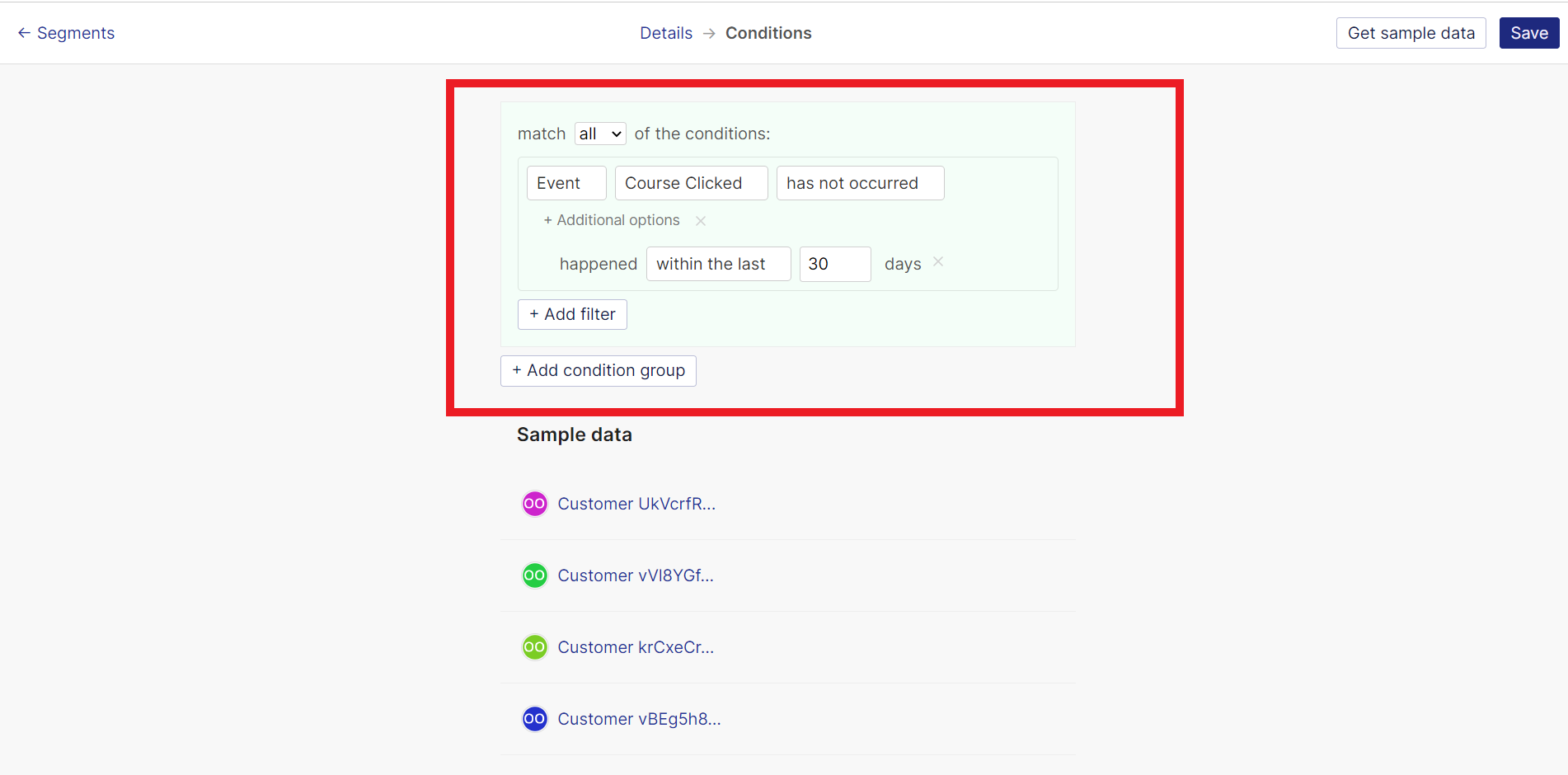Image resolution: width=1568 pixels, height=775 pixels.
Task: Select the Conditions step
Action: (768, 33)
